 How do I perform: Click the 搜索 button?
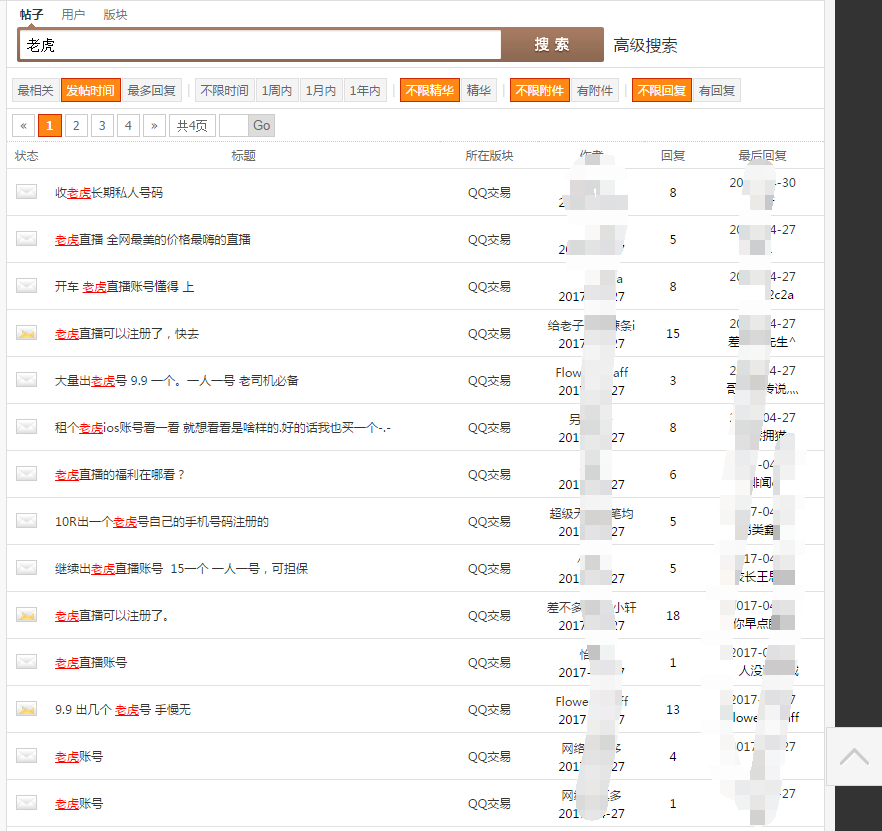click(x=552, y=44)
